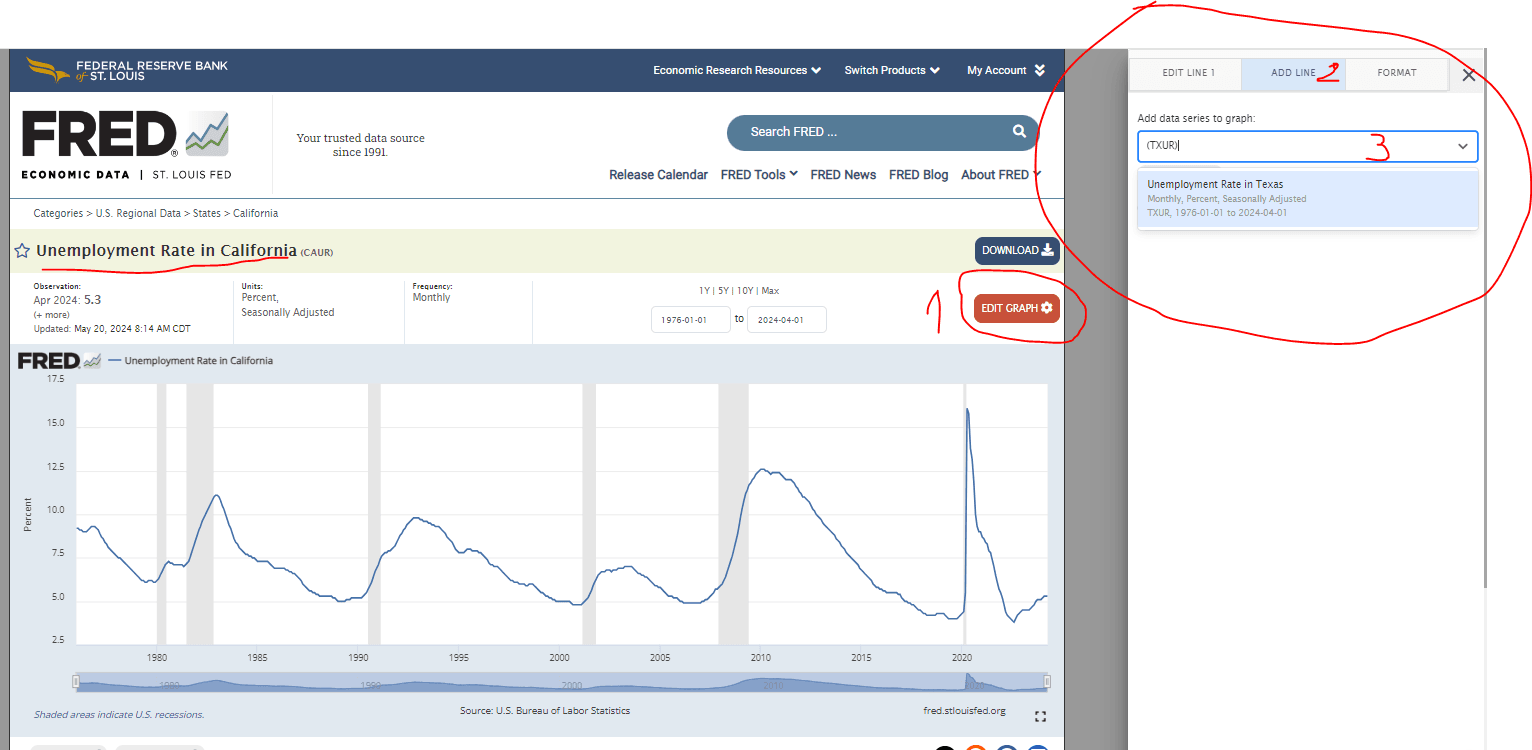Expand the Economic Research Resources menu
The width and height of the screenshot is (1532, 750).
click(736, 70)
